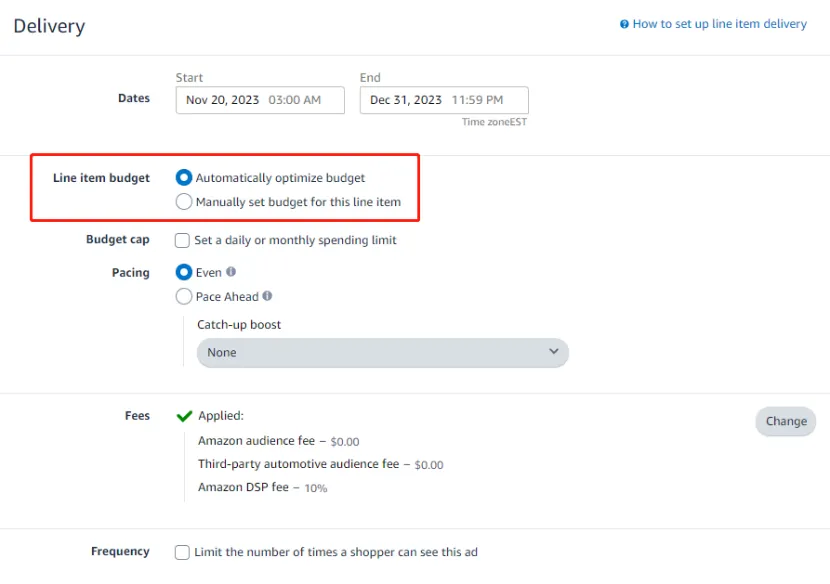The image size is (830, 584).
Task: Click the Time zoneEST label
Action: (494, 122)
